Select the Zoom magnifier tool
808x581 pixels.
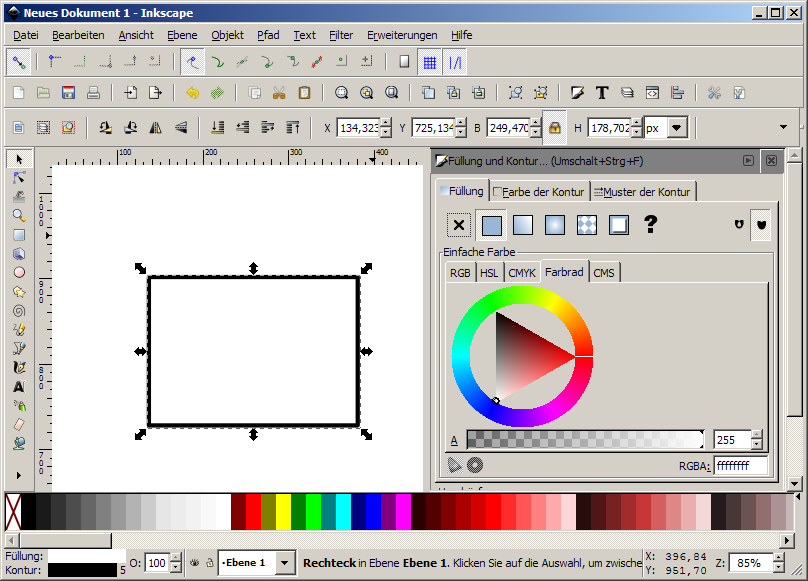pyautogui.click(x=19, y=215)
